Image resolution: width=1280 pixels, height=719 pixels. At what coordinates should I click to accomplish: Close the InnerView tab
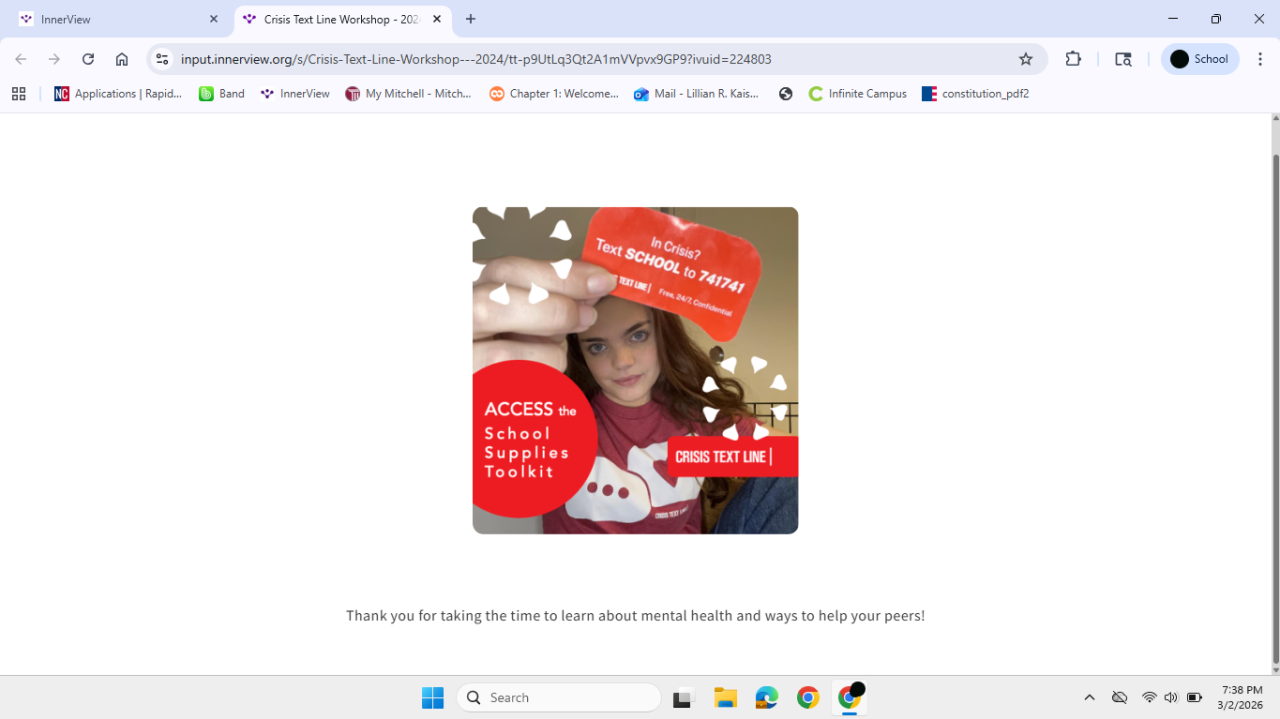pos(213,19)
